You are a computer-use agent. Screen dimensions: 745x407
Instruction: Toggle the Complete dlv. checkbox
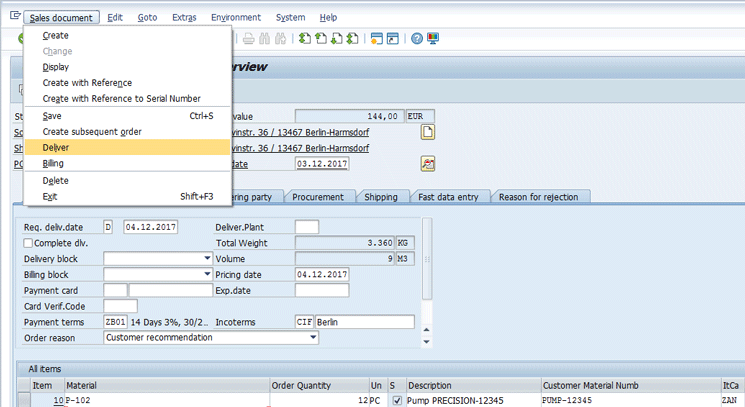(28, 243)
